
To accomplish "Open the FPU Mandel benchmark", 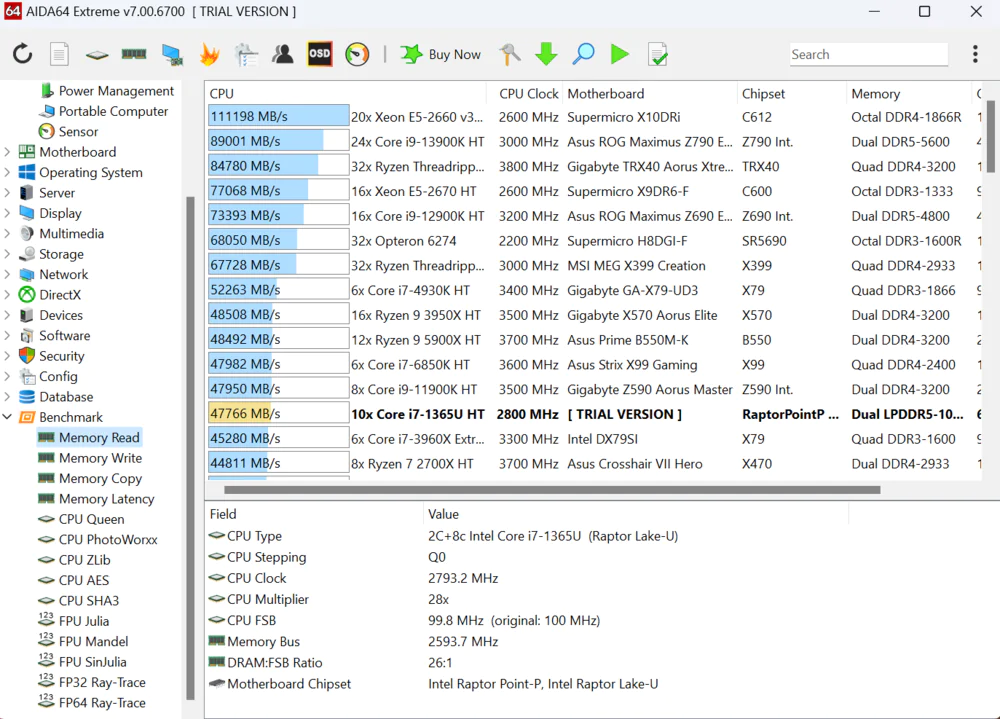I will click(83, 642).
